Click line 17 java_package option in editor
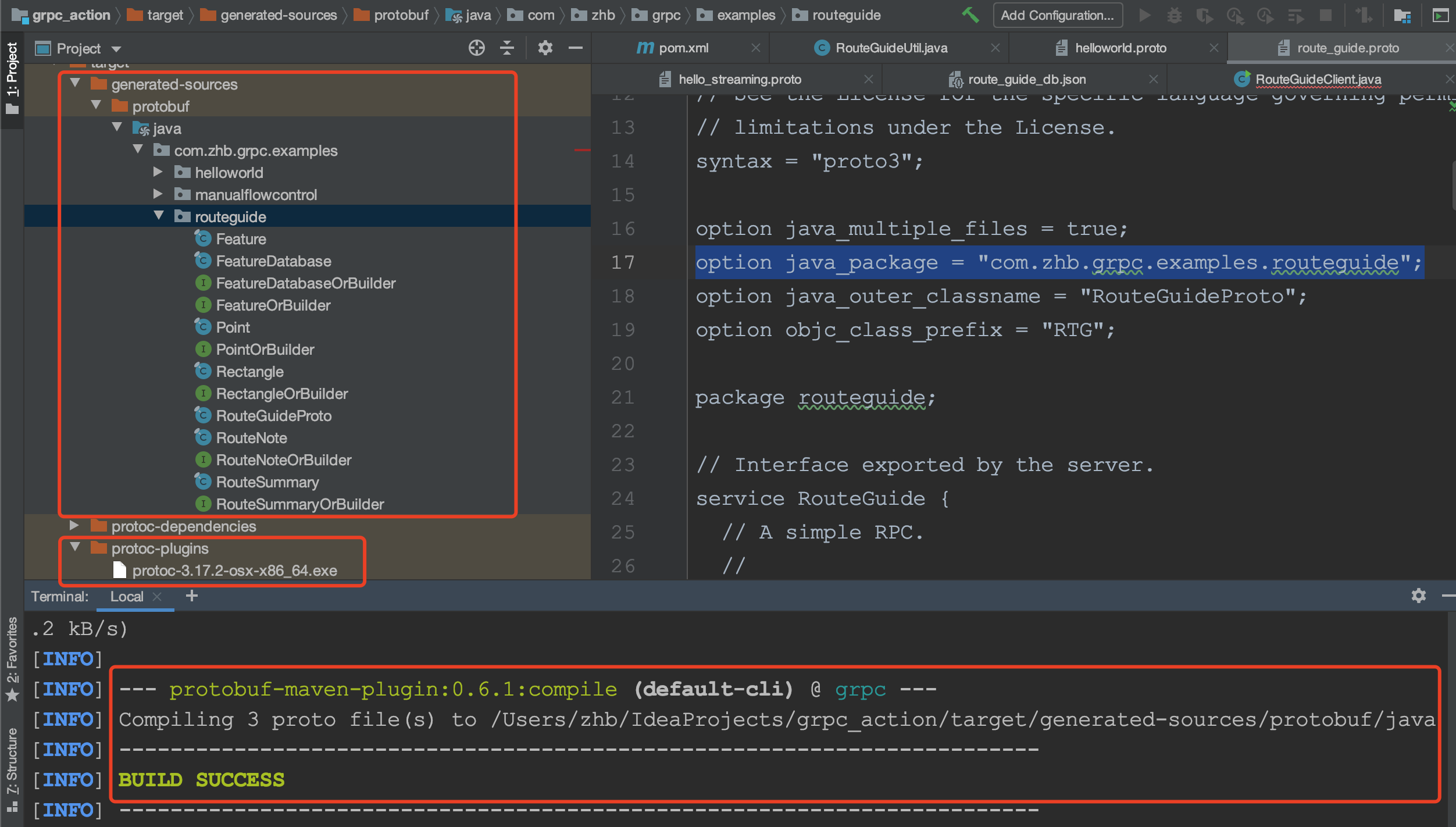 pyautogui.click(x=1059, y=262)
